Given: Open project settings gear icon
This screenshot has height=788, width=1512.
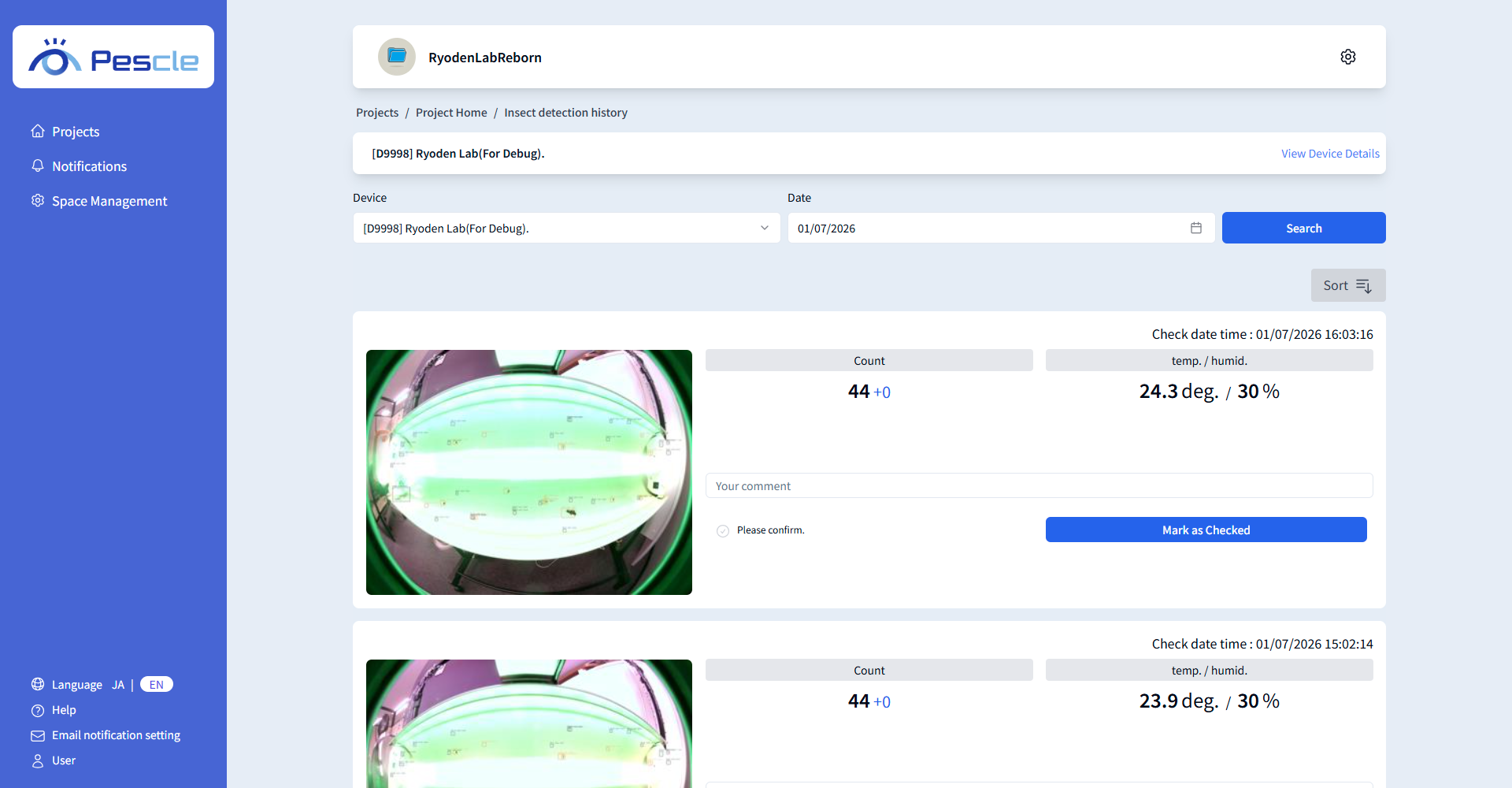Looking at the screenshot, I should click(x=1347, y=57).
